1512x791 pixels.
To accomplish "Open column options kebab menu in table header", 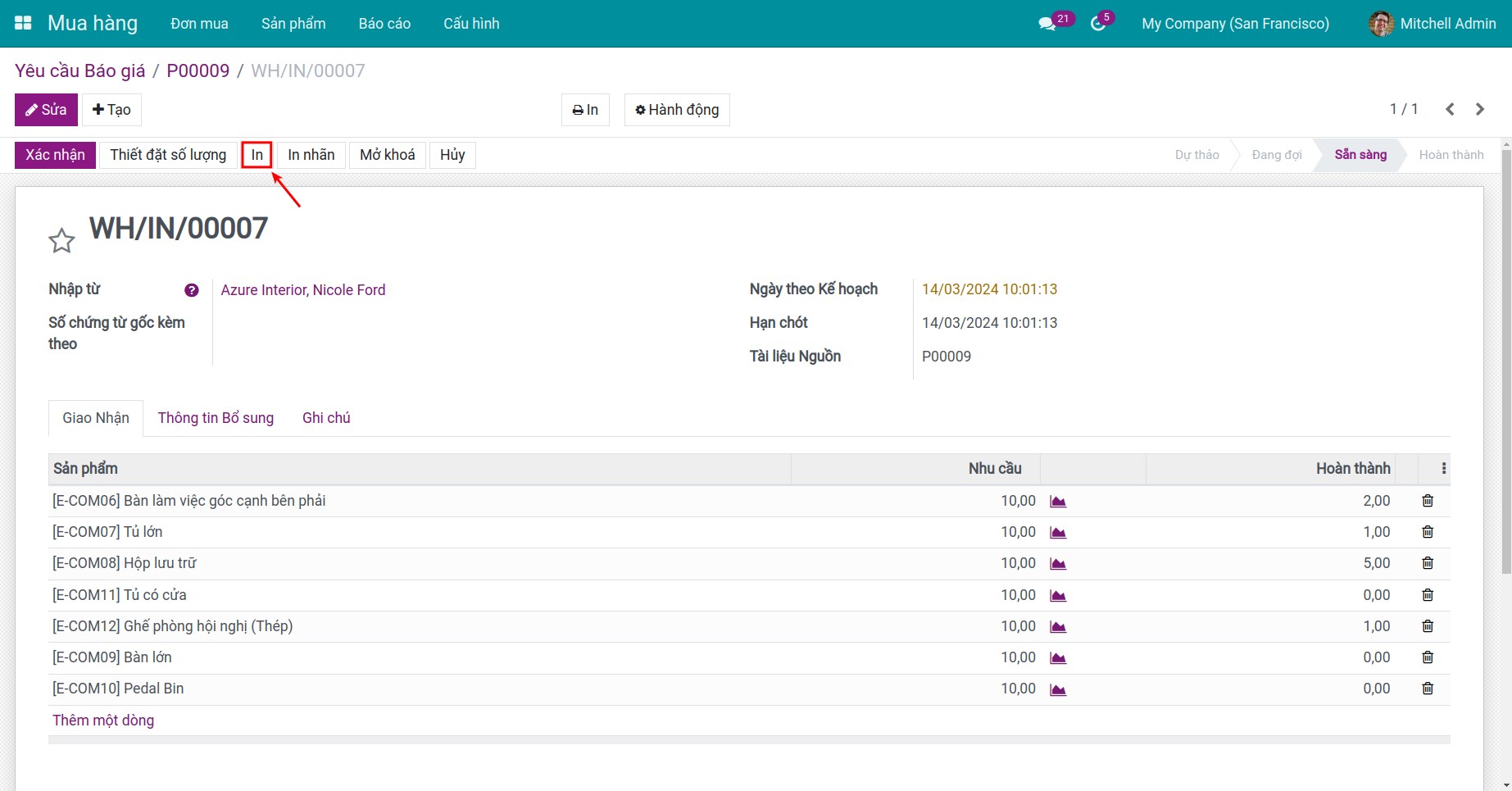I will (x=1444, y=469).
